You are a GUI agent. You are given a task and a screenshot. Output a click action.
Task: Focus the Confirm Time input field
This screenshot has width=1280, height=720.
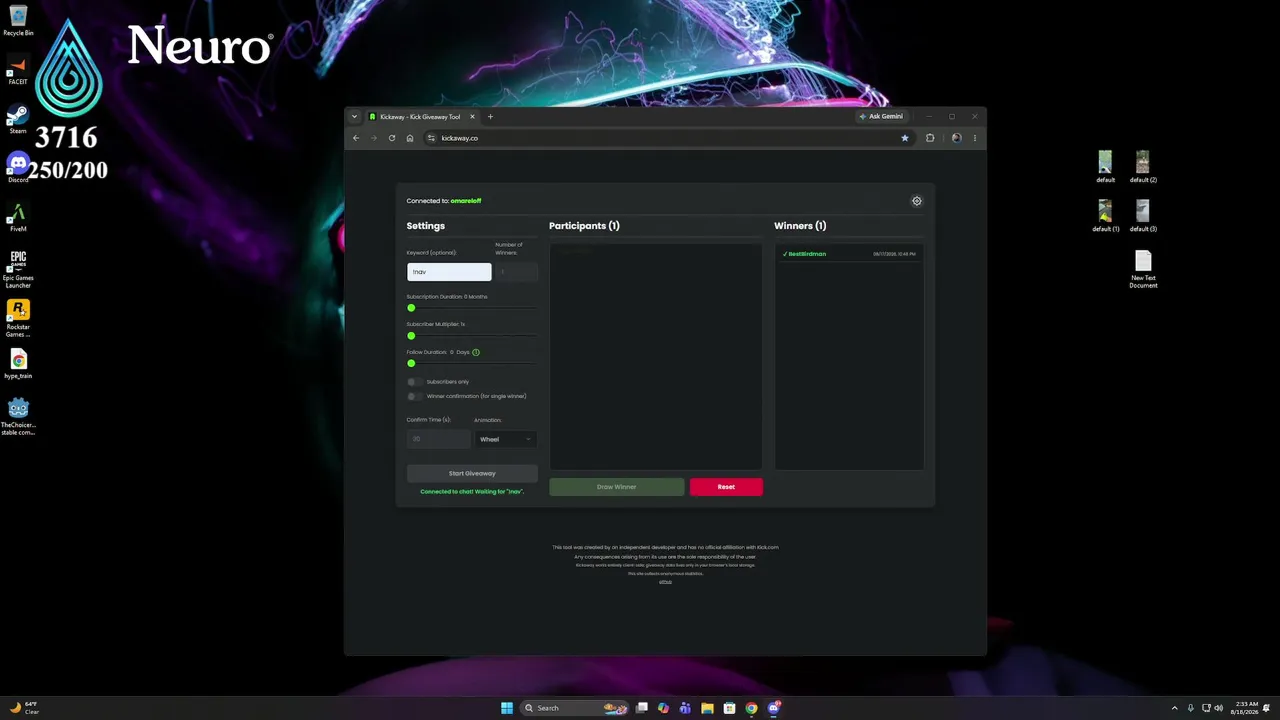(438, 439)
